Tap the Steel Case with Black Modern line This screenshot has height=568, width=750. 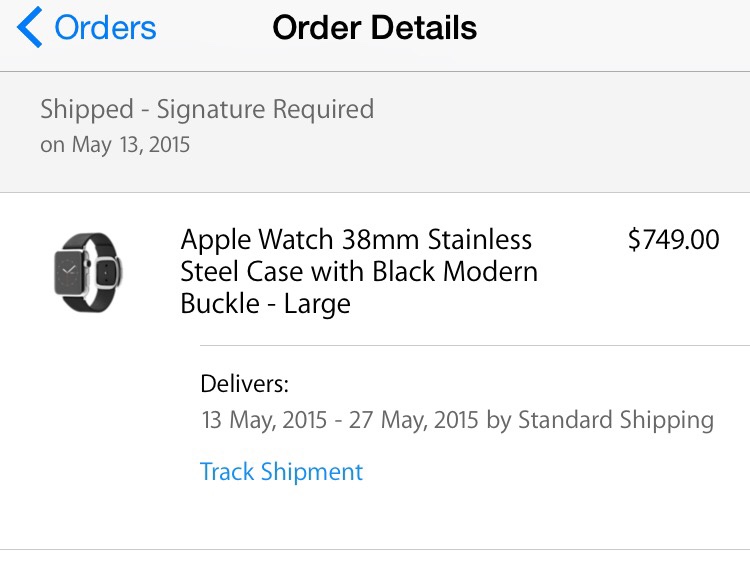coord(359,272)
